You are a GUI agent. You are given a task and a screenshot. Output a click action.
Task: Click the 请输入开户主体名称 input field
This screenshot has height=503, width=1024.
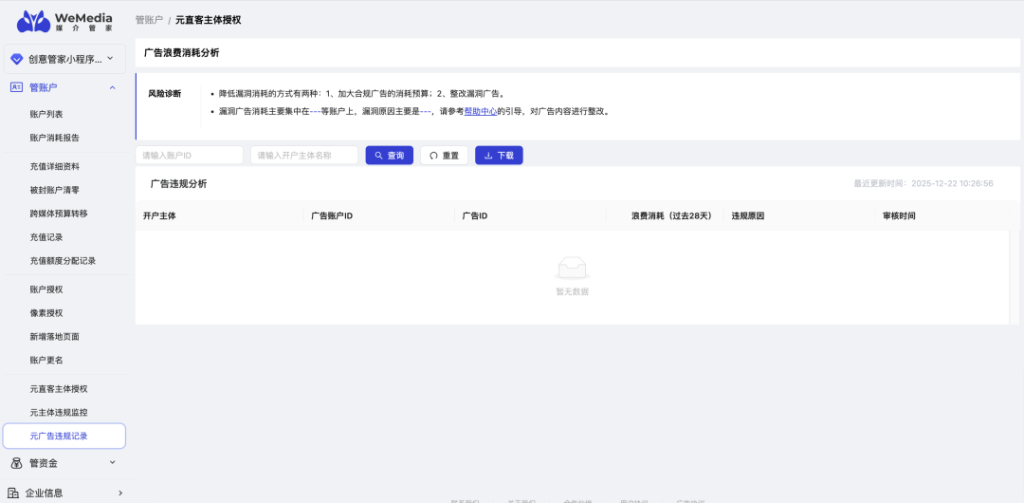coord(304,155)
